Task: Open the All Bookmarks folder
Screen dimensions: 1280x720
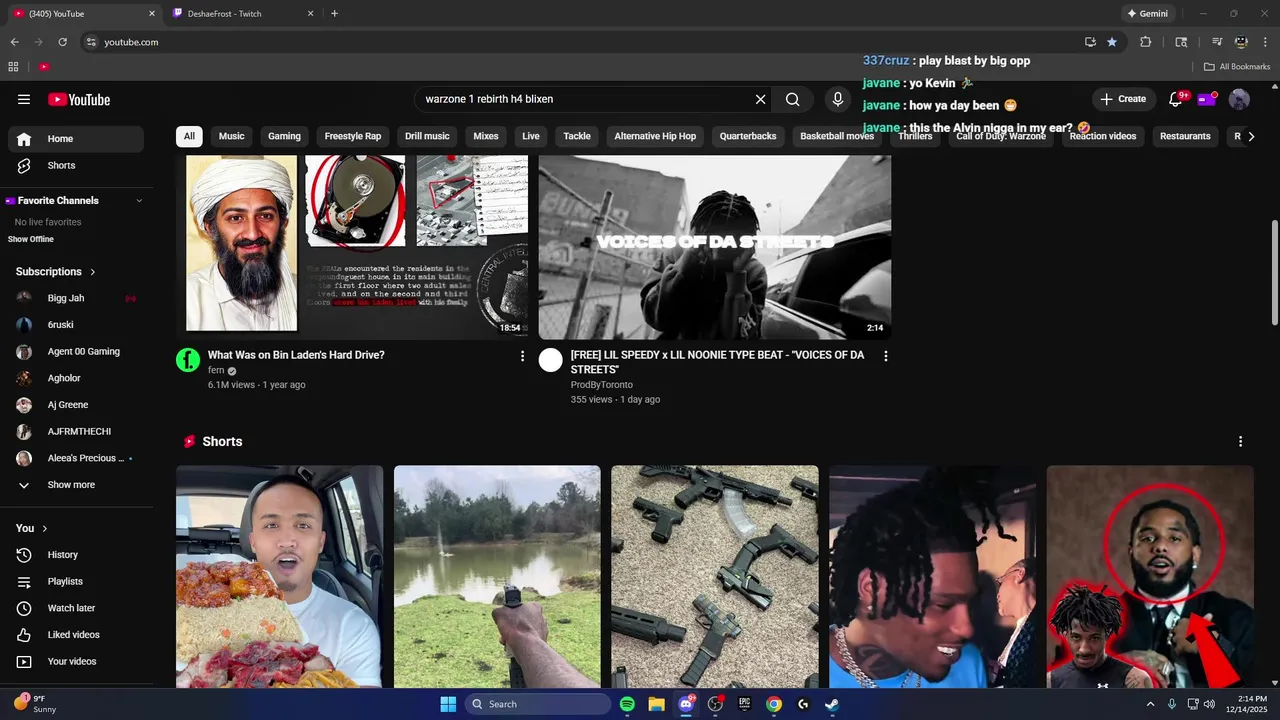Action: 1237,67
